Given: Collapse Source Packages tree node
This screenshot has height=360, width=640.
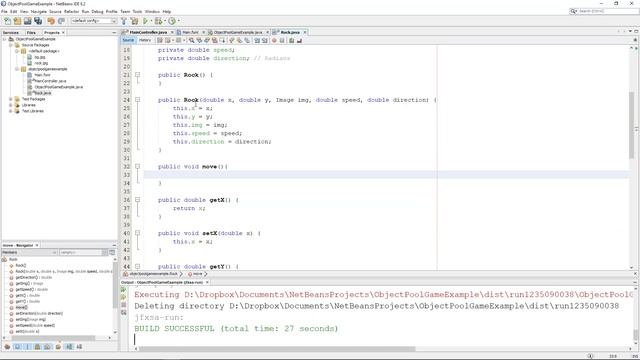Looking at the screenshot, I should [x=11, y=45].
